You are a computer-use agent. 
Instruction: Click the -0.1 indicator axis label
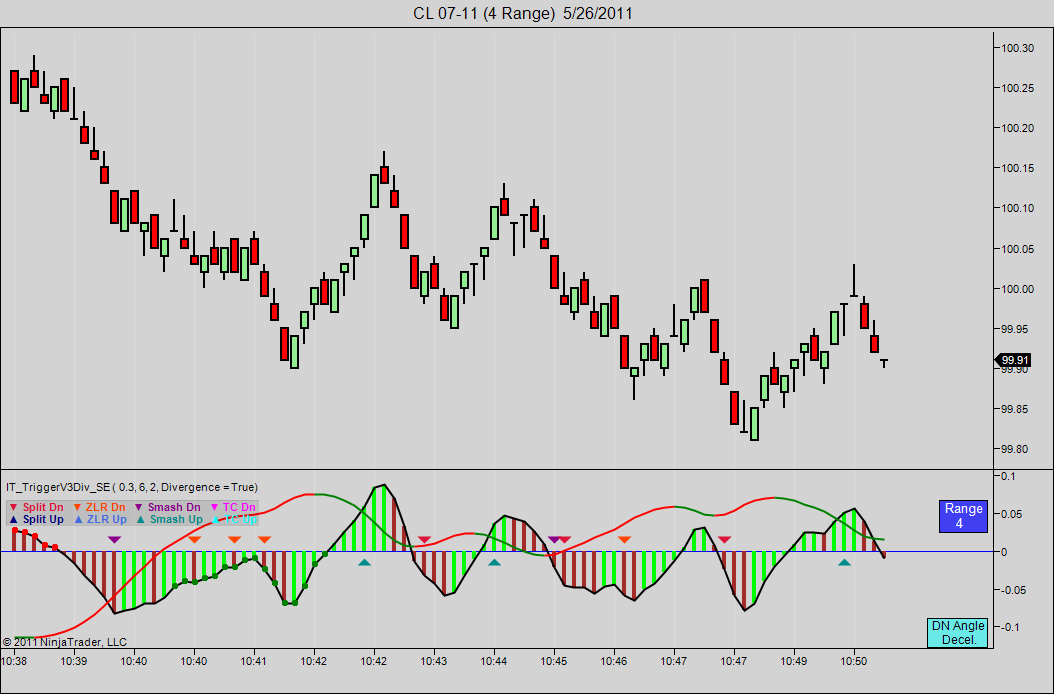point(1012,627)
